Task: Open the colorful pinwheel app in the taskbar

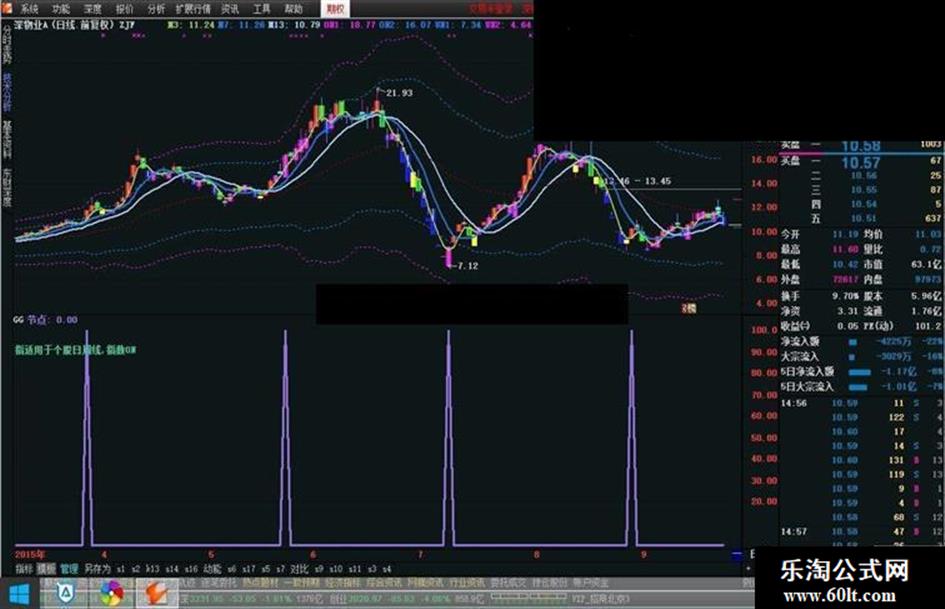Action: point(111,595)
